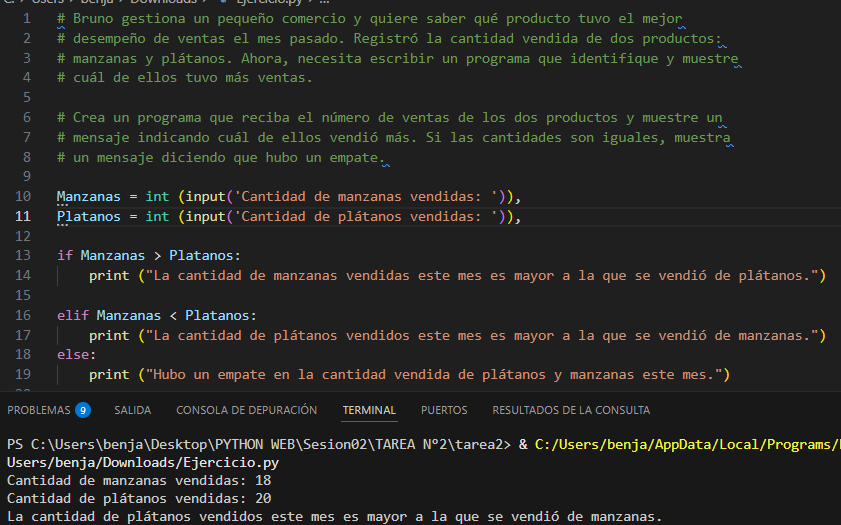Click terminal output 'Cantidad de manzanas vendidas: 18'
841x525 pixels.
[139, 480]
